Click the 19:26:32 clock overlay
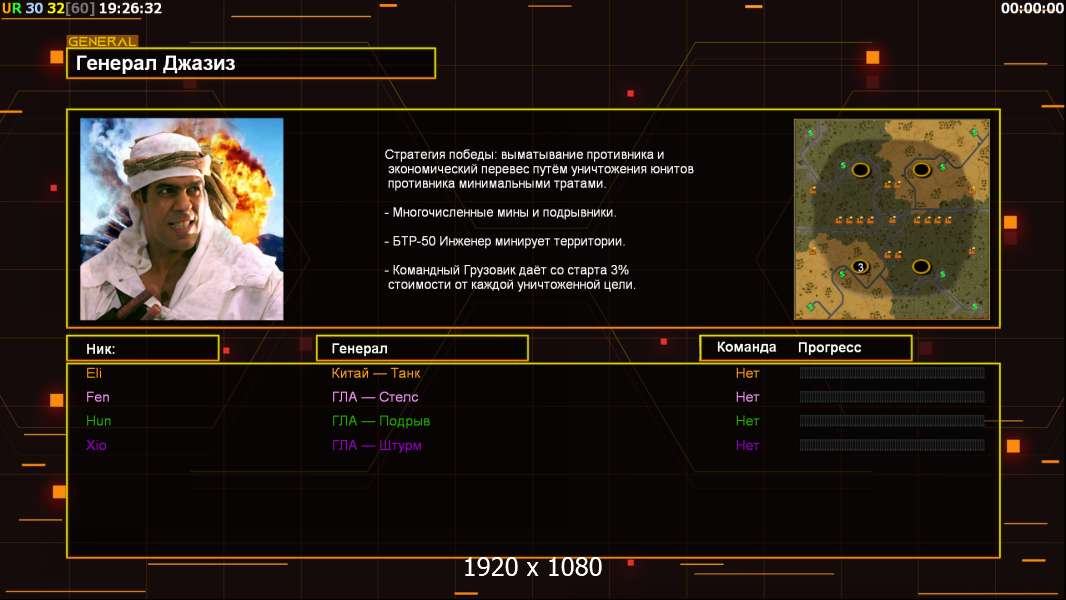1066x600 pixels. tap(131, 9)
